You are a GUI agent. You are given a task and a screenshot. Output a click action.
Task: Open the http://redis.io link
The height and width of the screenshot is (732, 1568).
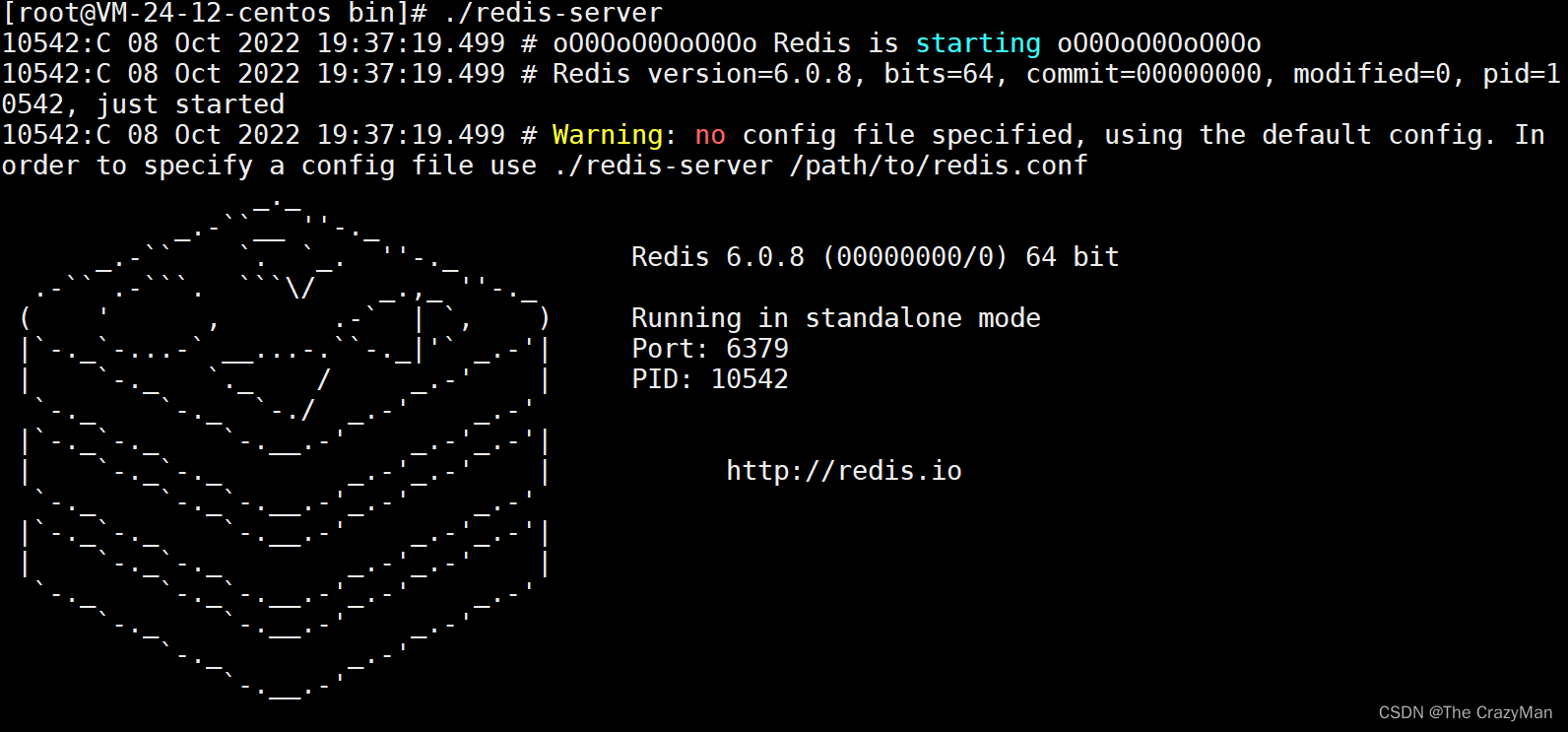tap(844, 471)
